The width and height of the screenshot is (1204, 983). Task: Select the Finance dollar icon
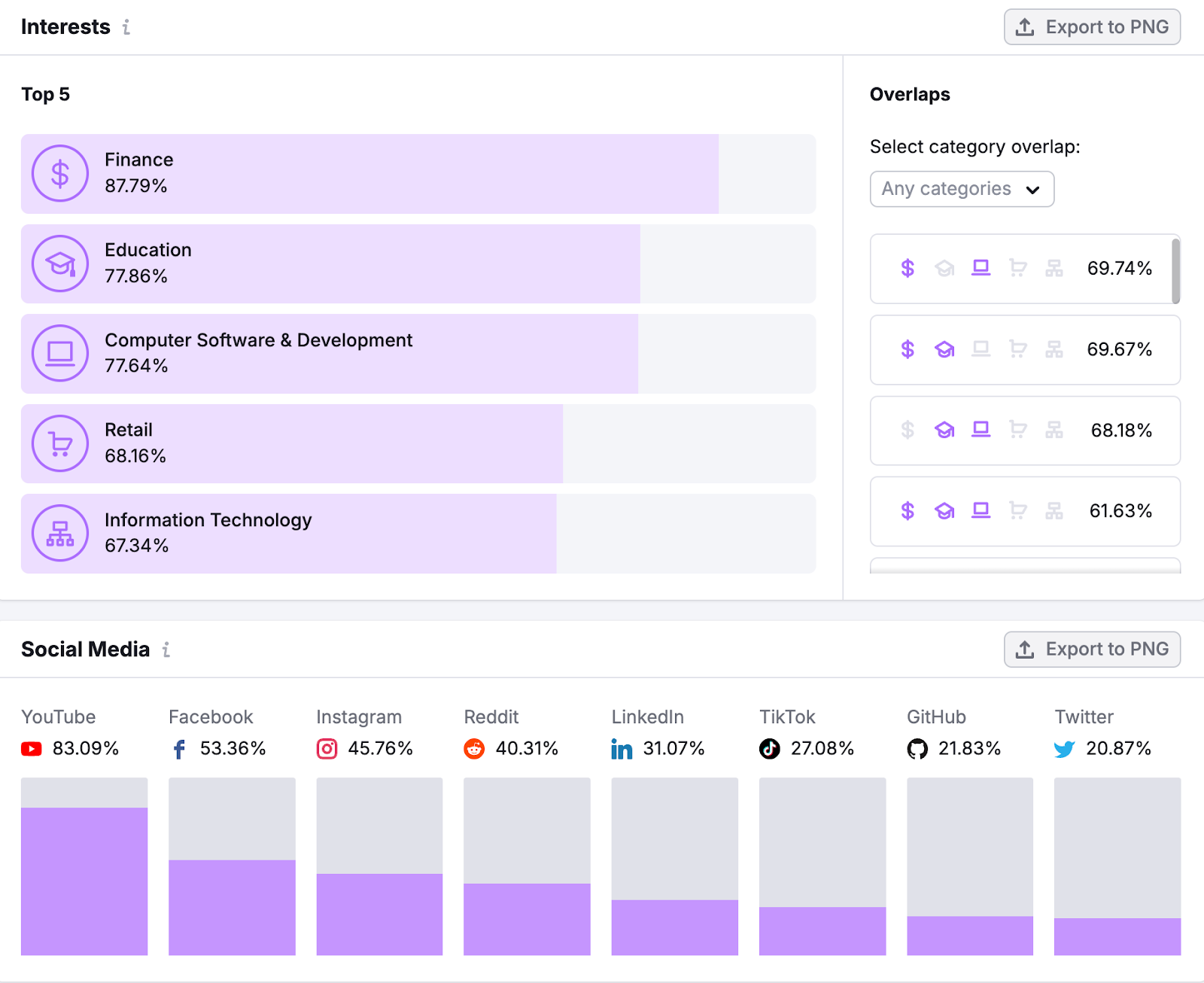pyautogui.click(x=59, y=173)
